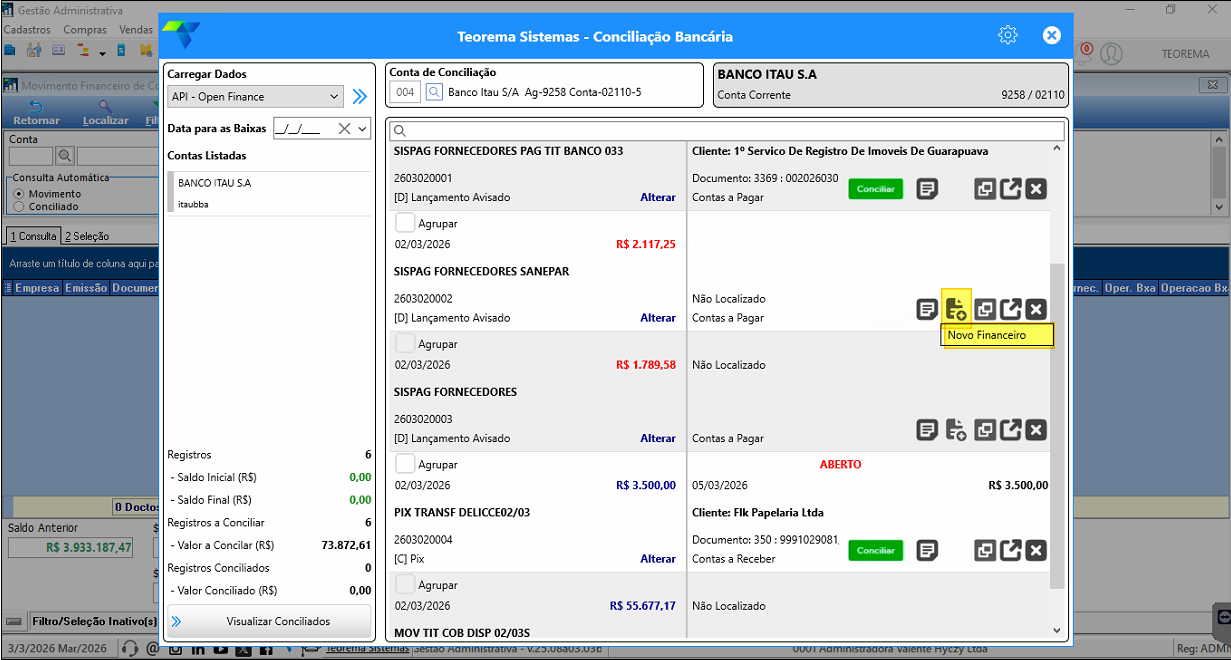Click the notes icon for PIX TRANSF entry
Viewport: 1231px width, 660px height.
pyautogui.click(x=927, y=550)
